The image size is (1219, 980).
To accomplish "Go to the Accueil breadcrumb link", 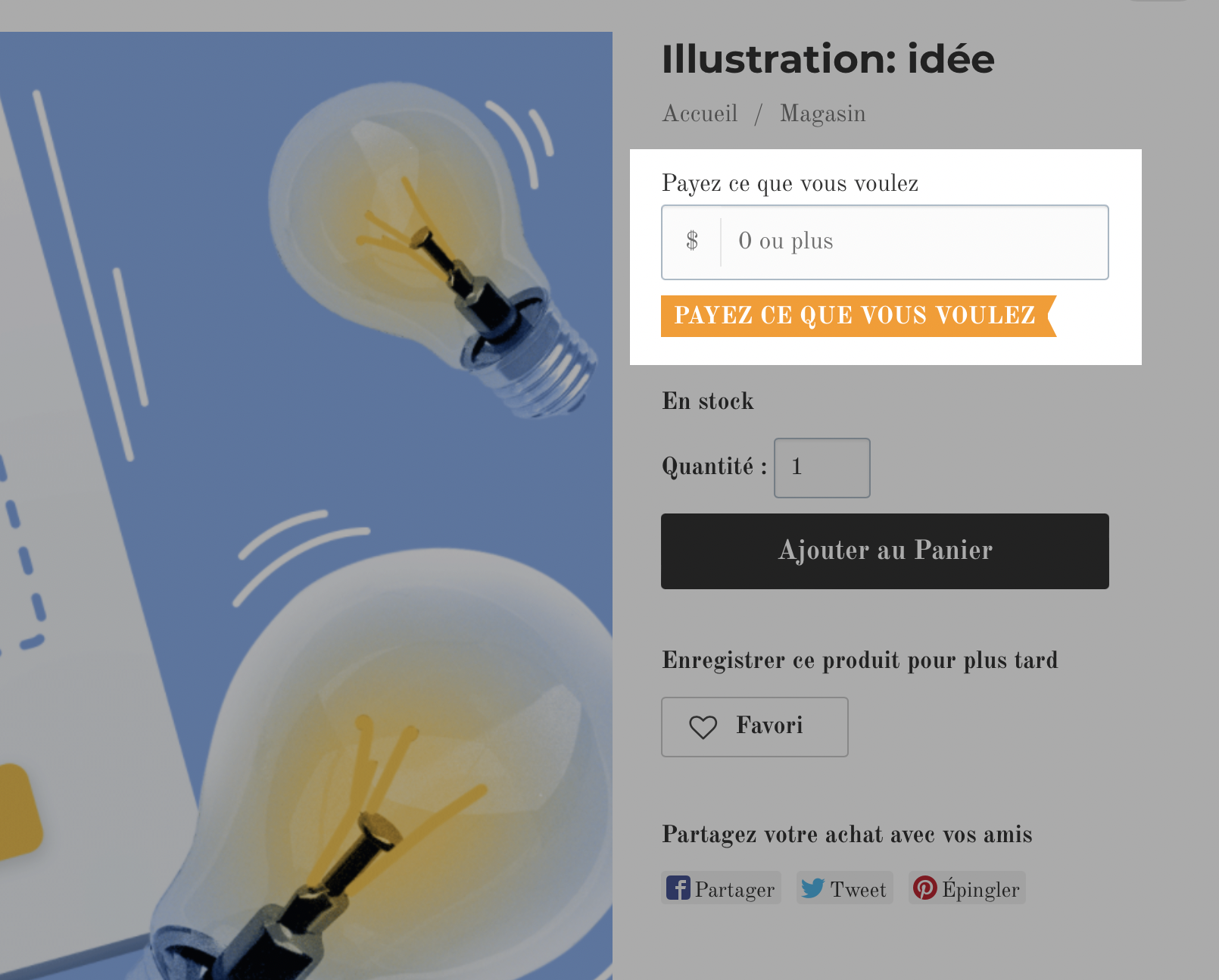I will pyautogui.click(x=700, y=114).
